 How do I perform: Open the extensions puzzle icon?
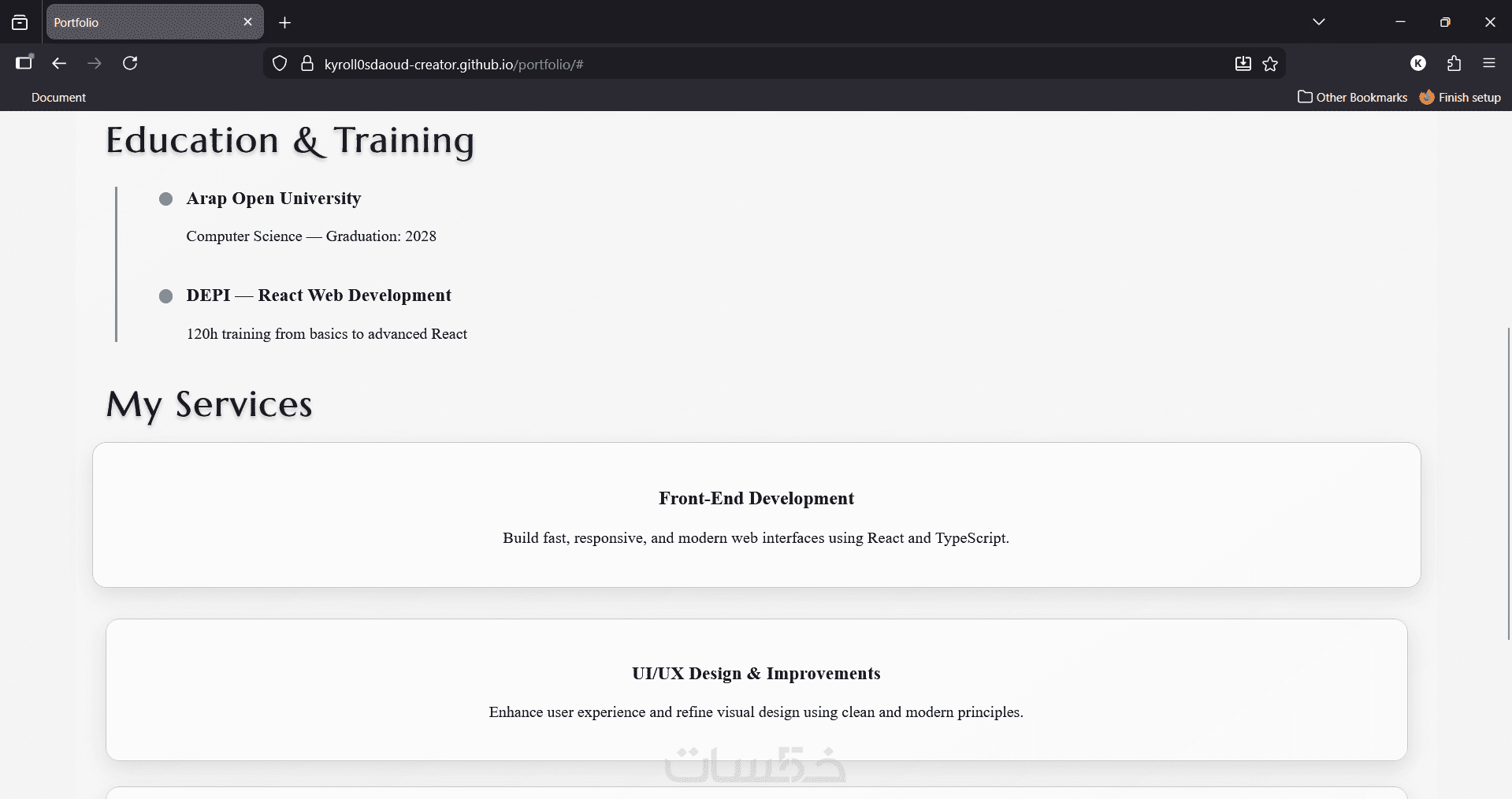pyautogui.click(x=1454, y=63)
